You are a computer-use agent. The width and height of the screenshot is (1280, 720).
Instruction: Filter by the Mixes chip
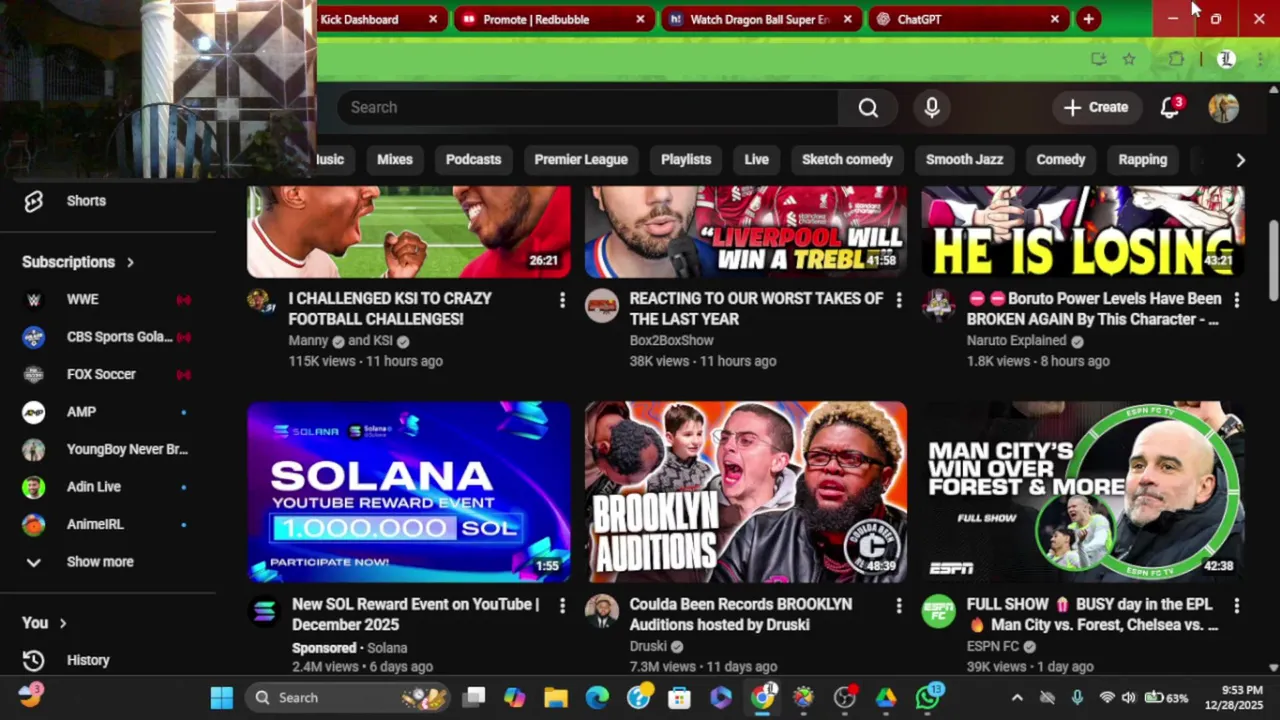click(394, 159)
